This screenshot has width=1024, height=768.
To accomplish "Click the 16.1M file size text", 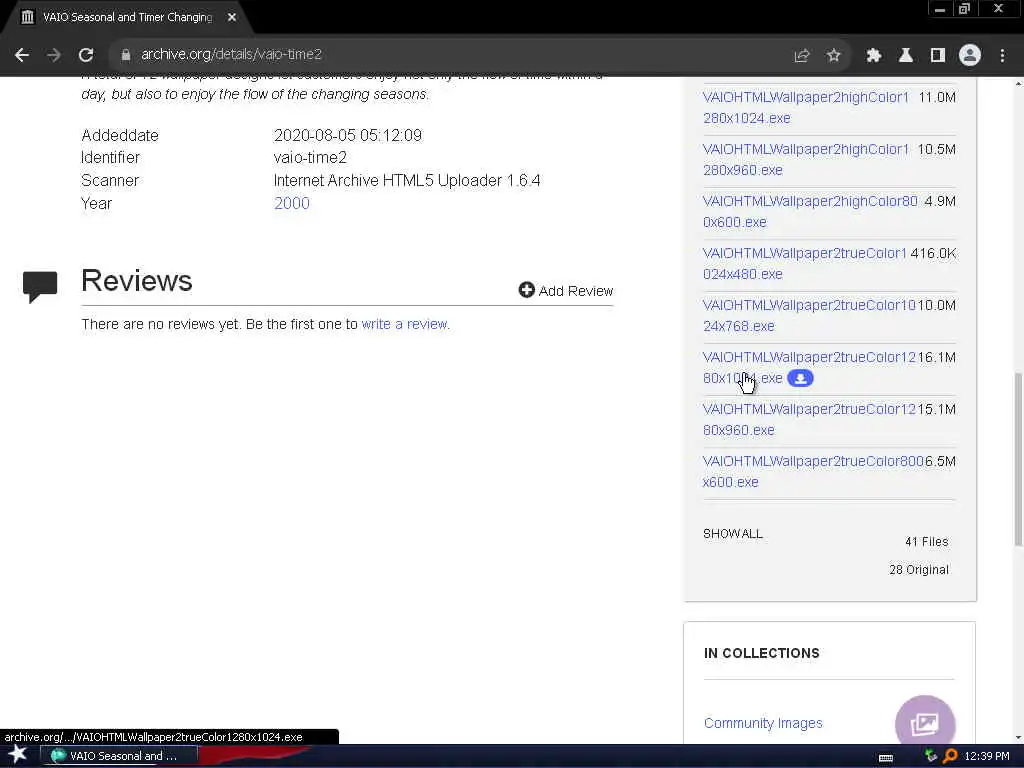I will (x=936, y=357).
